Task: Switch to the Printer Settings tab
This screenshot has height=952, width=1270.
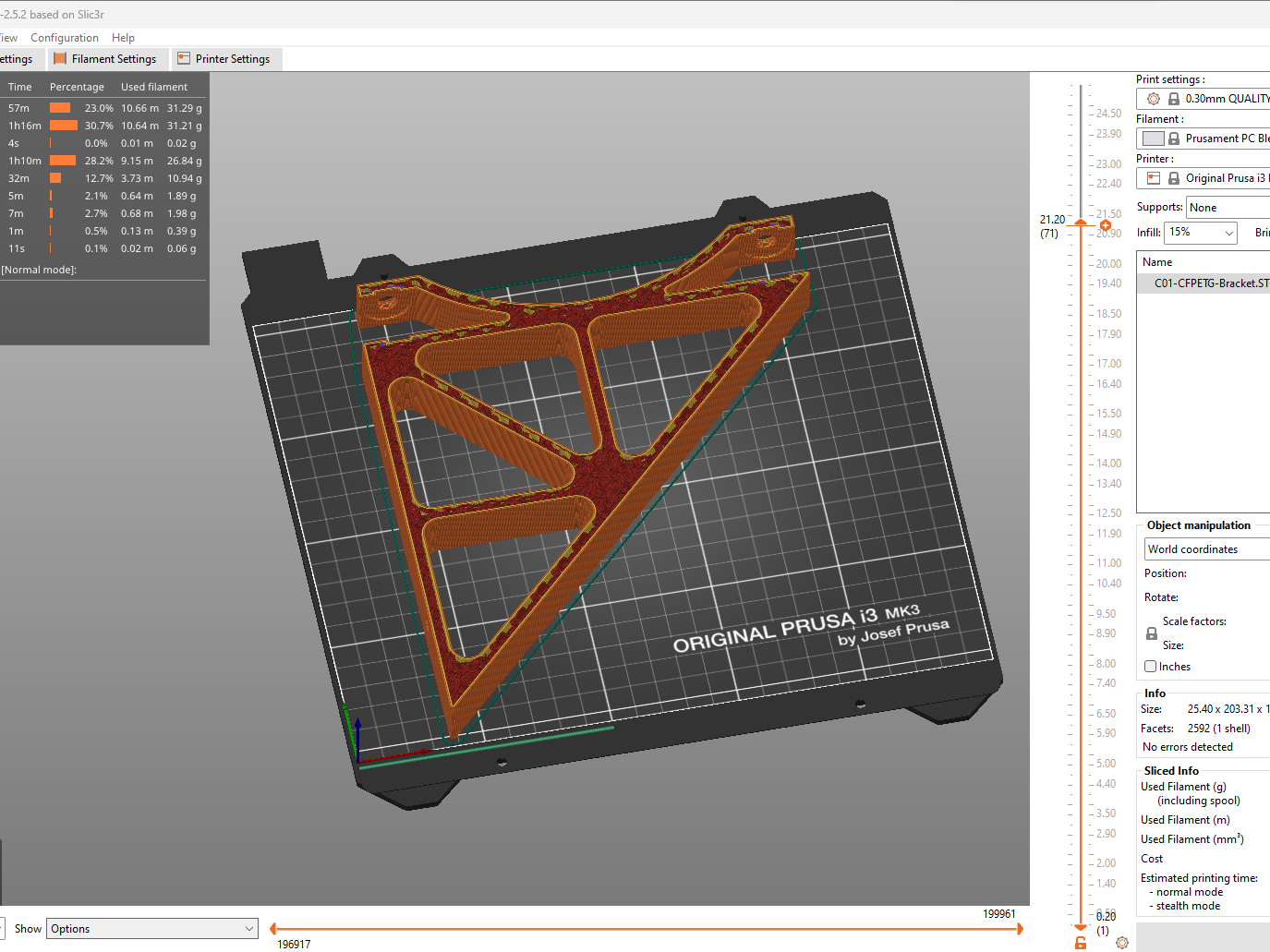Action: [x=224, y=59]
